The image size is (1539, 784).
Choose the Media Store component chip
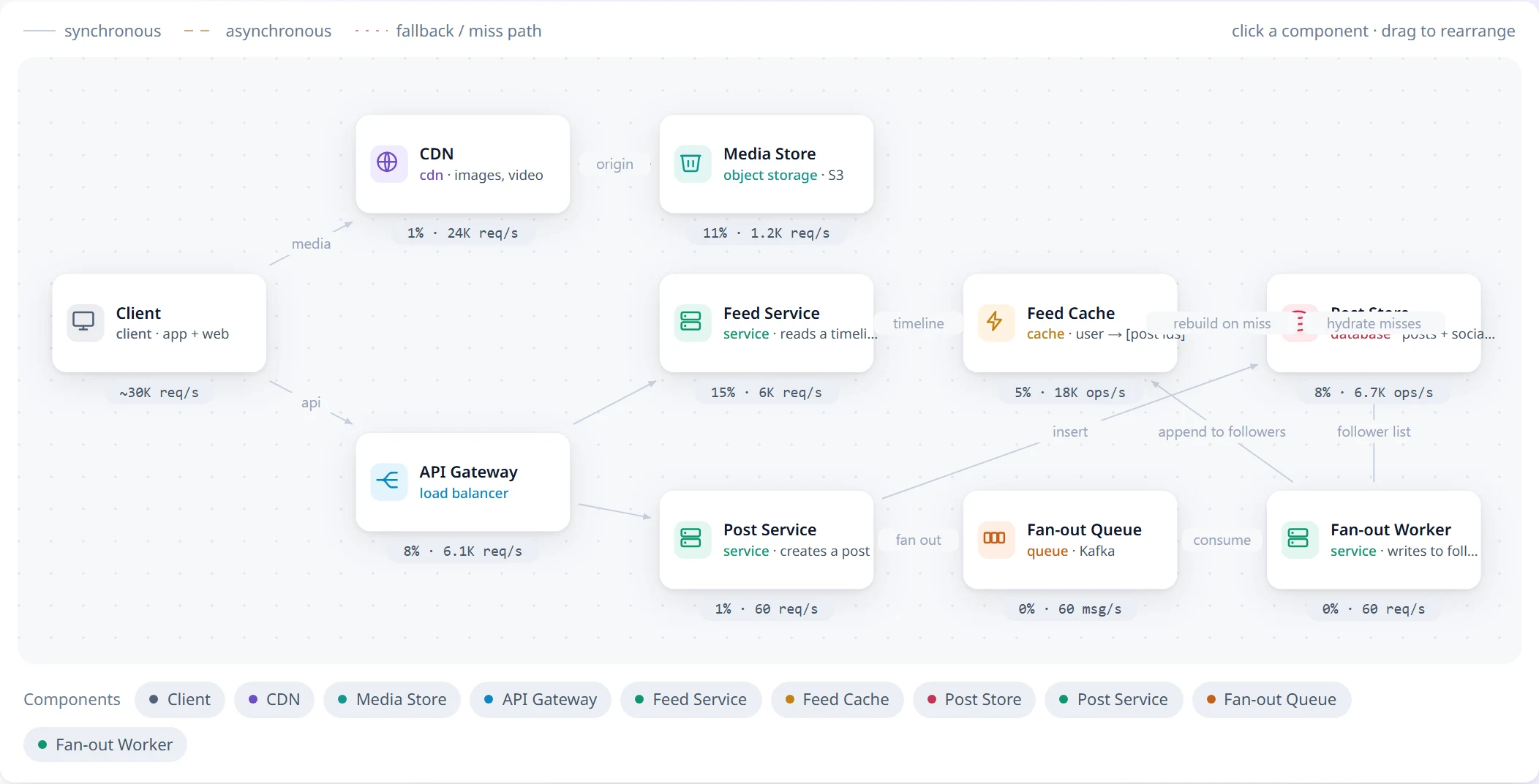(x=392, y=699)
